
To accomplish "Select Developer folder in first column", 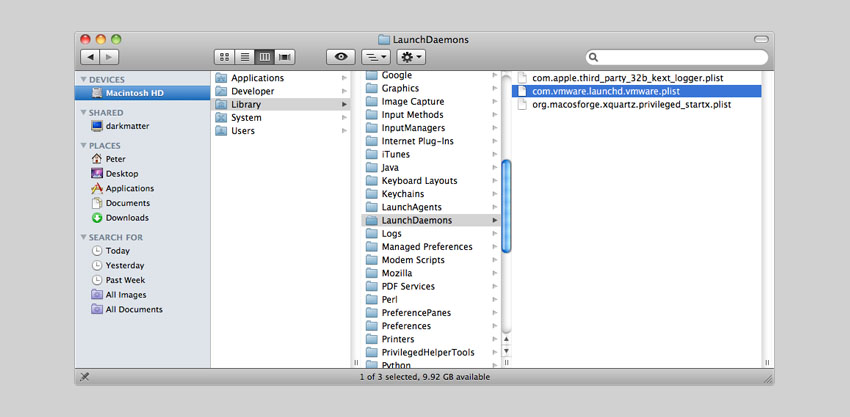I will point(281,91).
